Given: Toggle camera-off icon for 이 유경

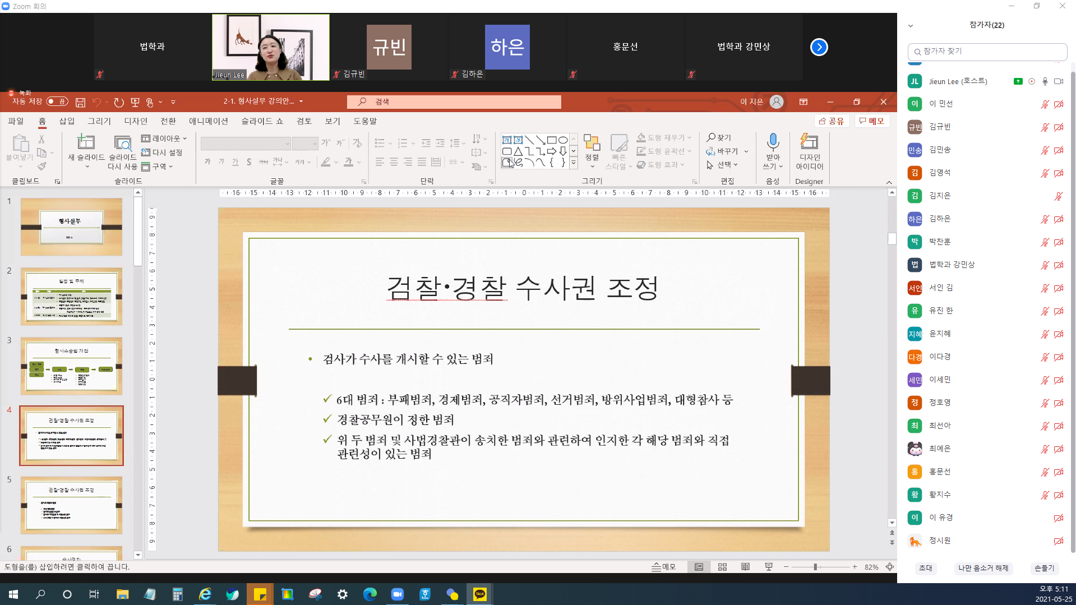Looking at the screenshot, I should (1059, 518).
